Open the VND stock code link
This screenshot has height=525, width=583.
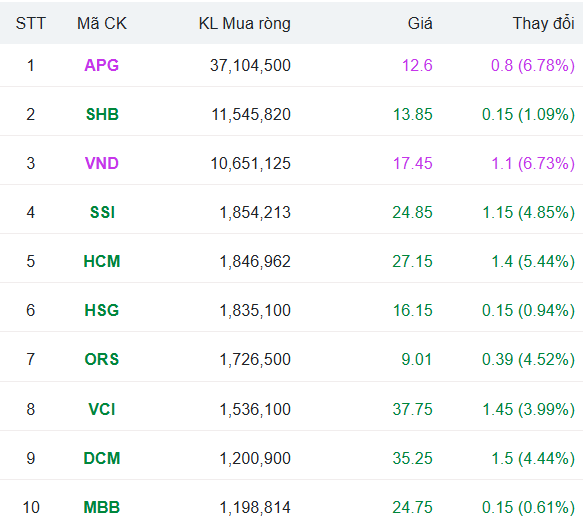coord(102,164)
